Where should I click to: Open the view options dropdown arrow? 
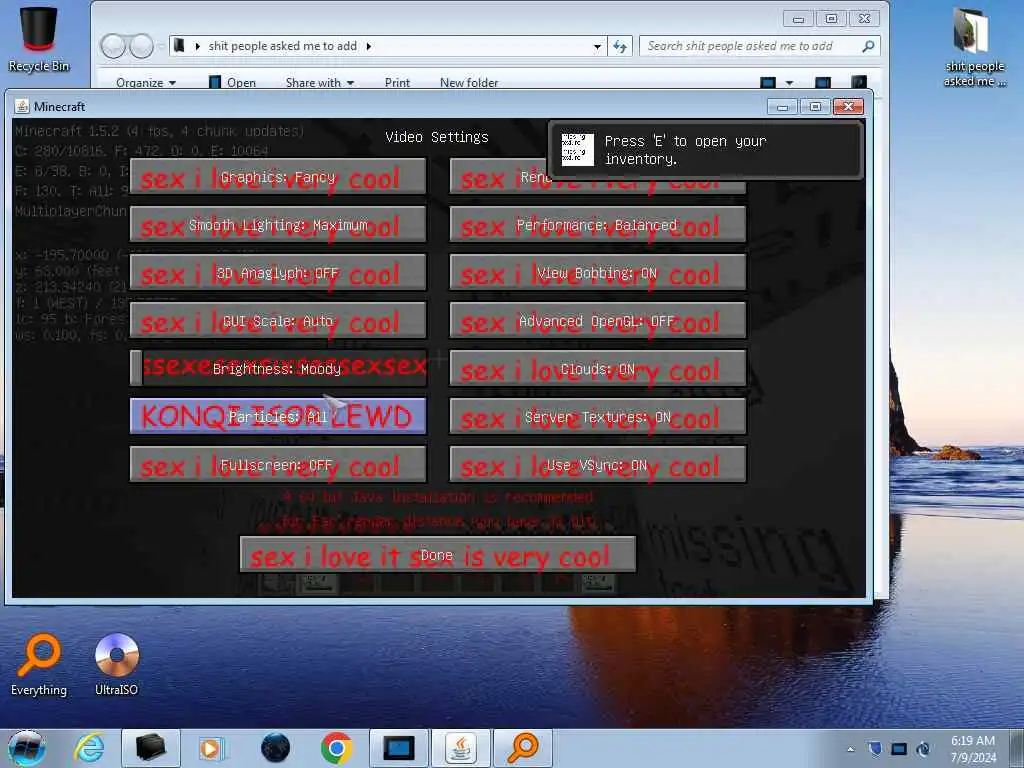click(x=789, y=83)
